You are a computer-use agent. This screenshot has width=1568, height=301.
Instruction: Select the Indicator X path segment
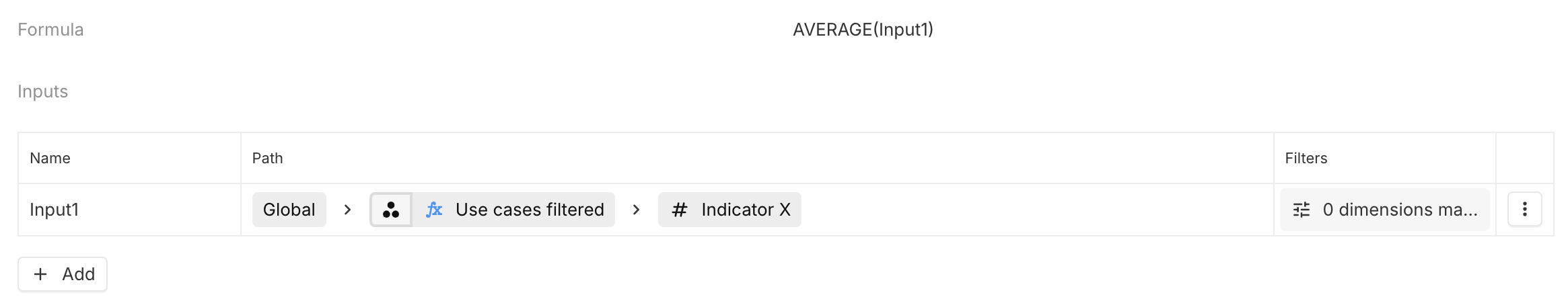745,210
